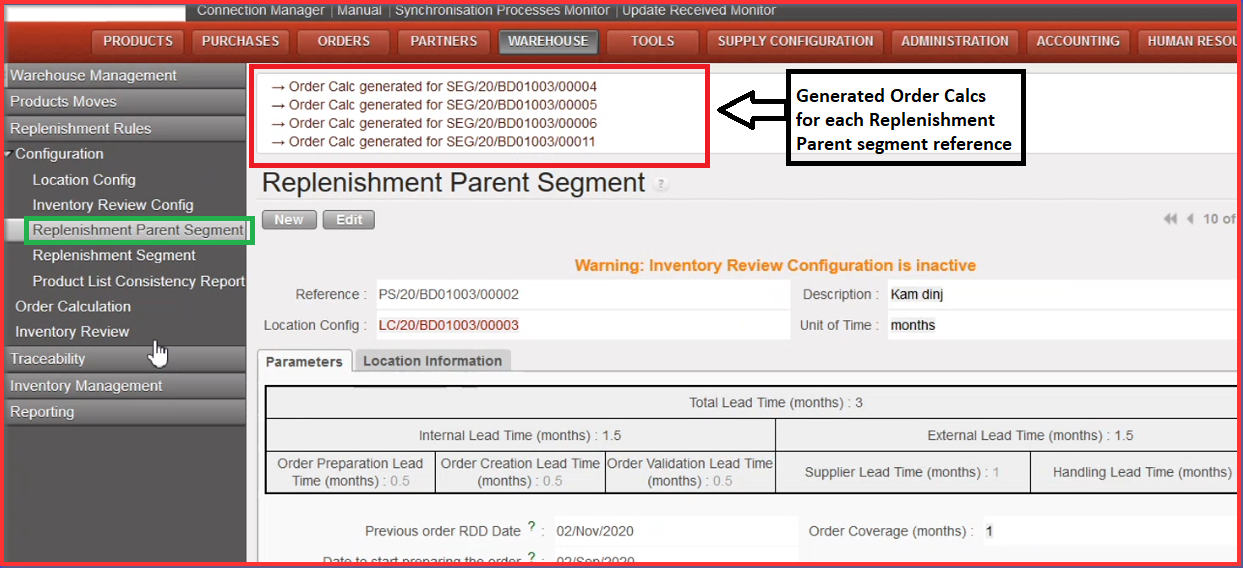Image resolution: width=1243 pixels, height=568 pixels.
Task: Select the WAREHOUSE menu
Action: coord(548,42)
